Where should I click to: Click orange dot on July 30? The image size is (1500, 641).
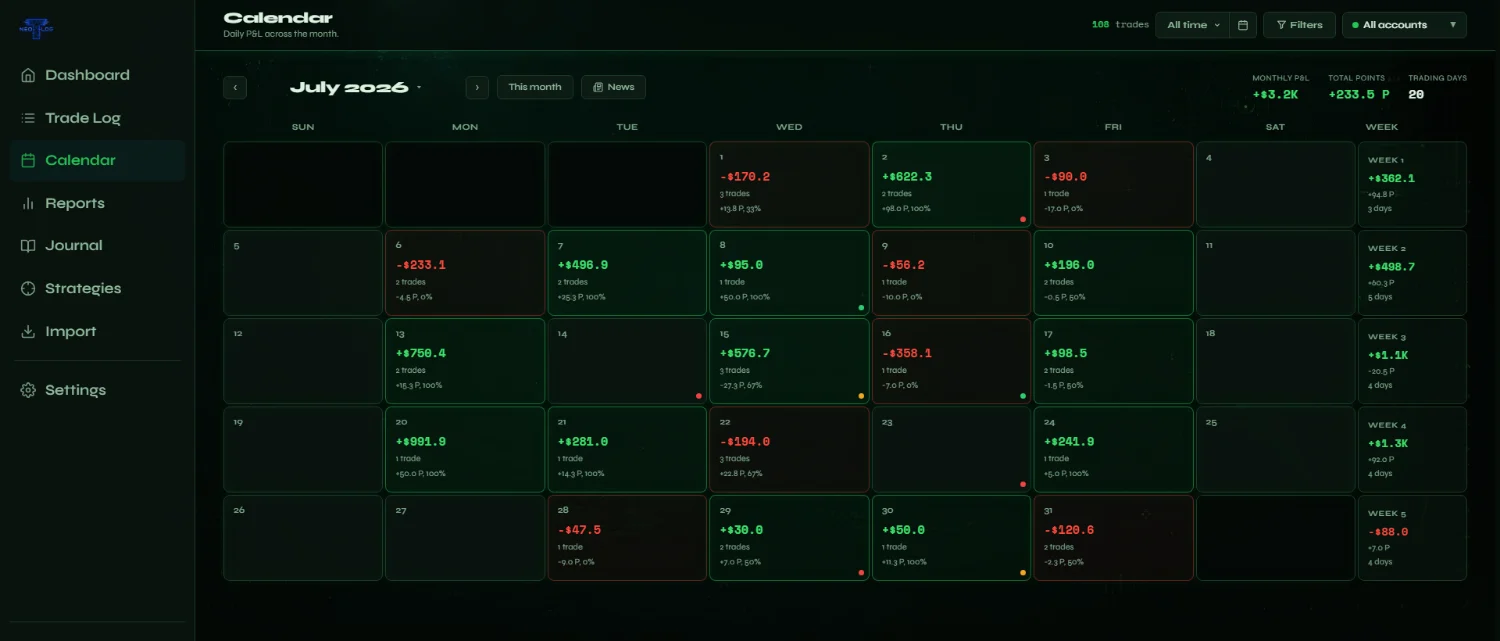(1023, 573)
